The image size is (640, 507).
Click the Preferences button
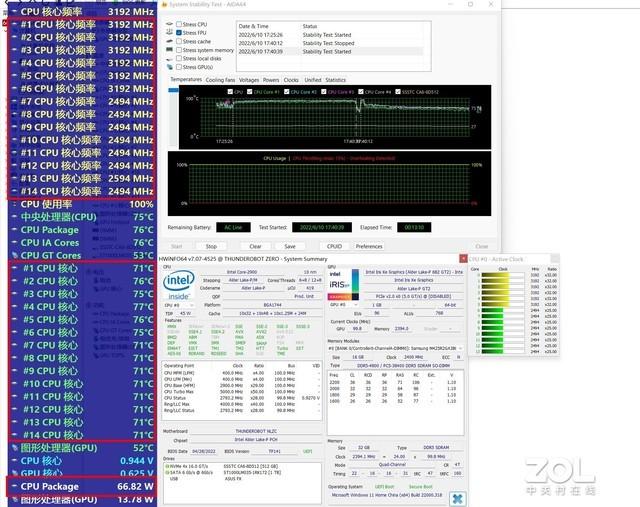click(369, 246)
